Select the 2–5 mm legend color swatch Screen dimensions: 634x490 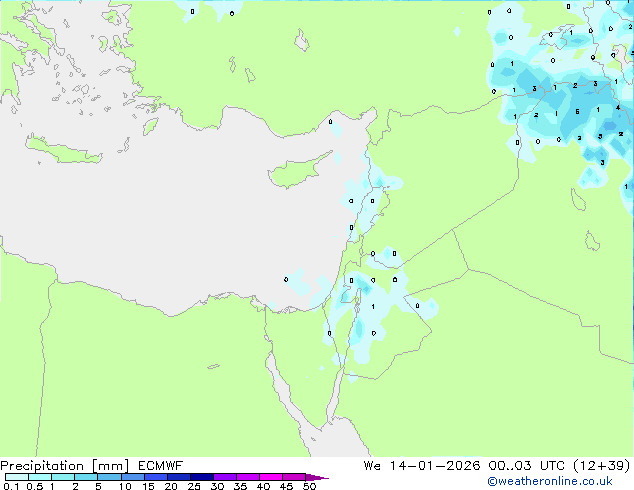pos(86,477)
